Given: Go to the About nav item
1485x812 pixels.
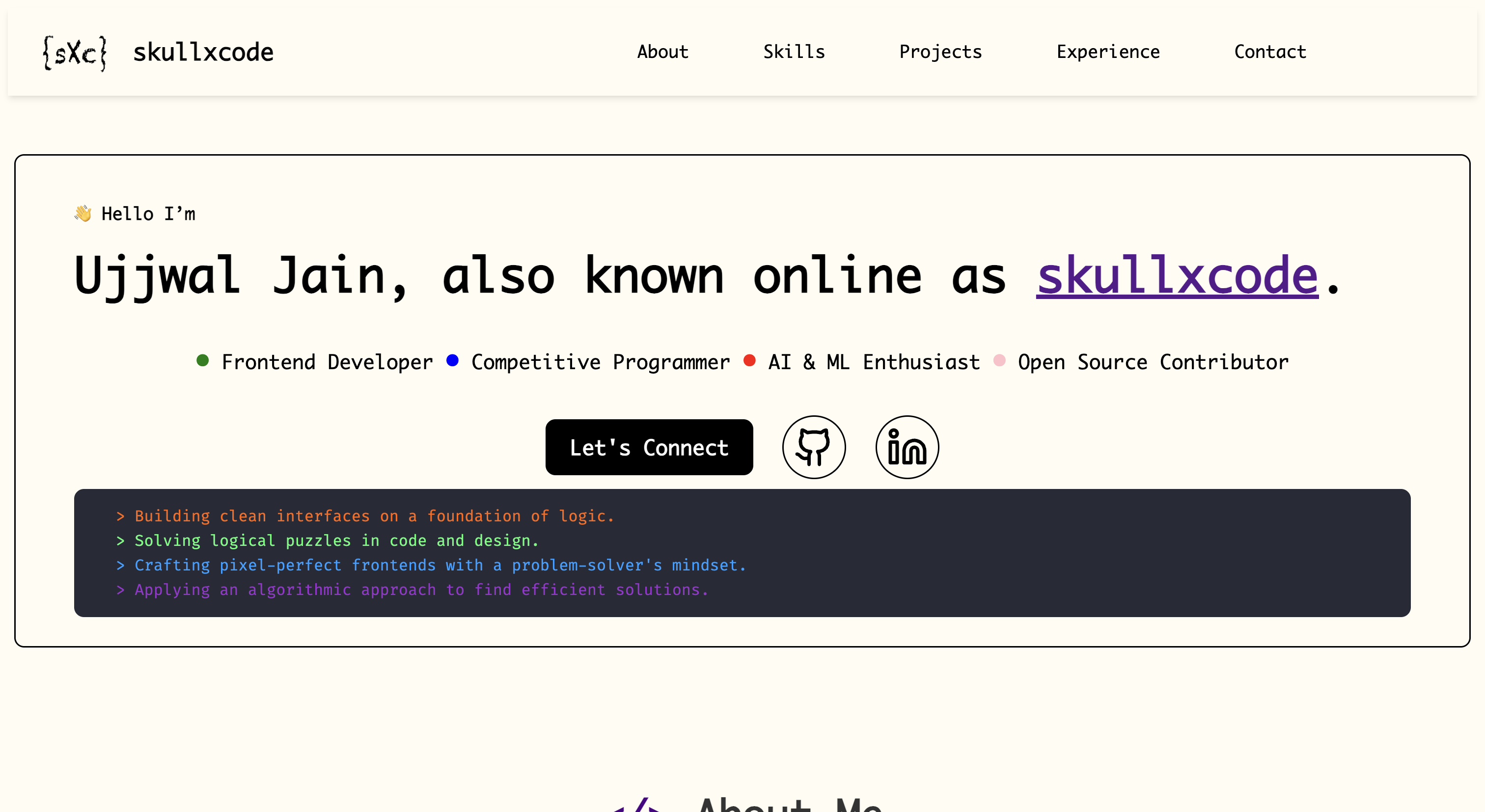Looking at the screenshot, I should [x=662, y=52].
